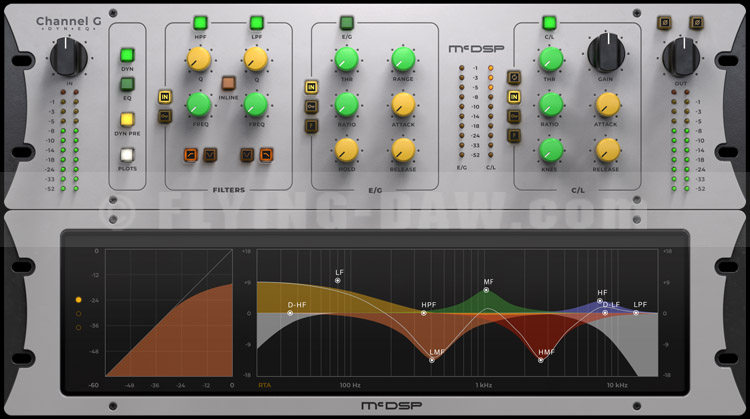
Task: Toggle the IN button beside the C/L section
Action: 514,97
